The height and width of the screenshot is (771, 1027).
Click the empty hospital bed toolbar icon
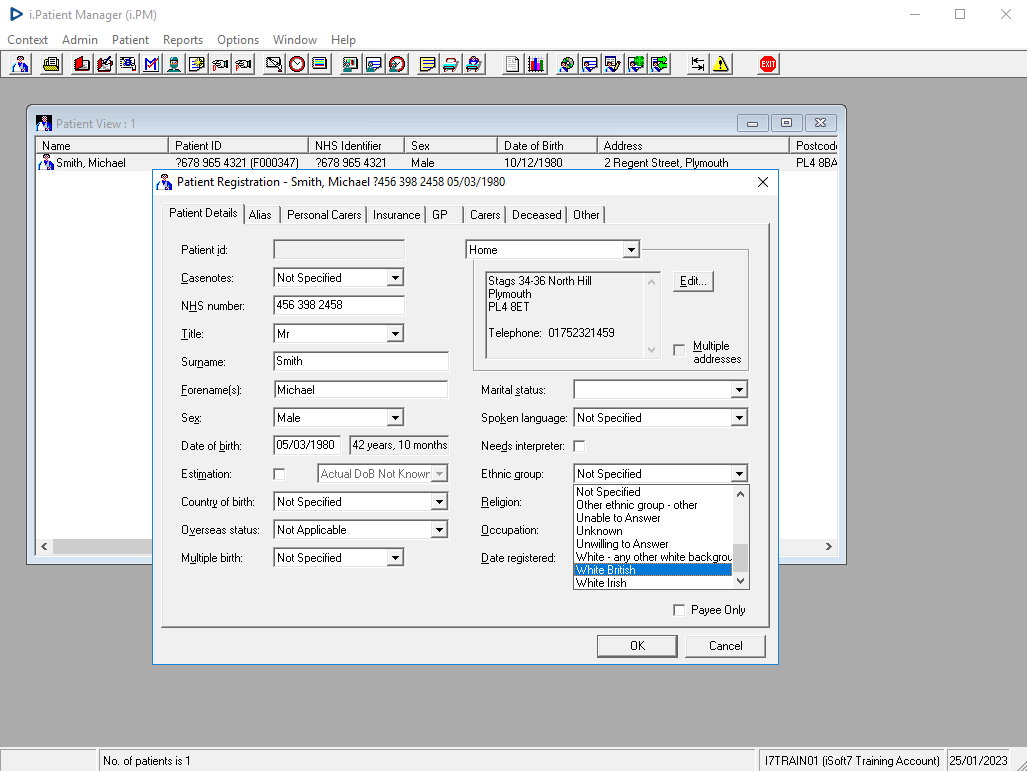(451, 64)
